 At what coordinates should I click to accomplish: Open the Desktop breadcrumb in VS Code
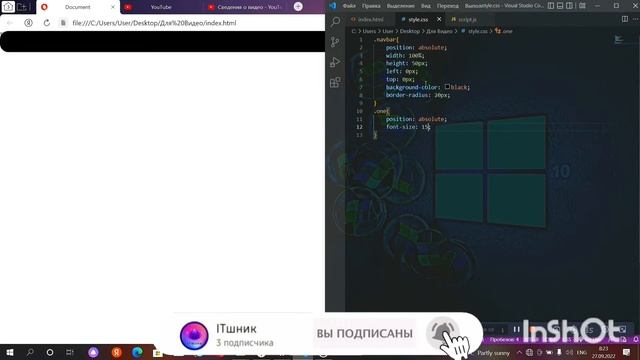tap(409, 31)
